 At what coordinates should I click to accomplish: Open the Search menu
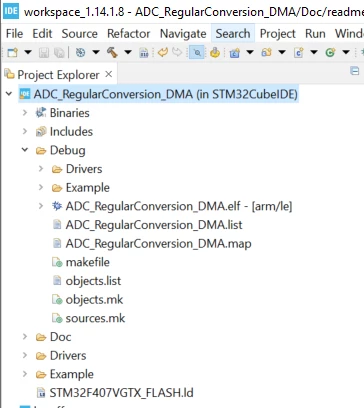click(233, 34)
